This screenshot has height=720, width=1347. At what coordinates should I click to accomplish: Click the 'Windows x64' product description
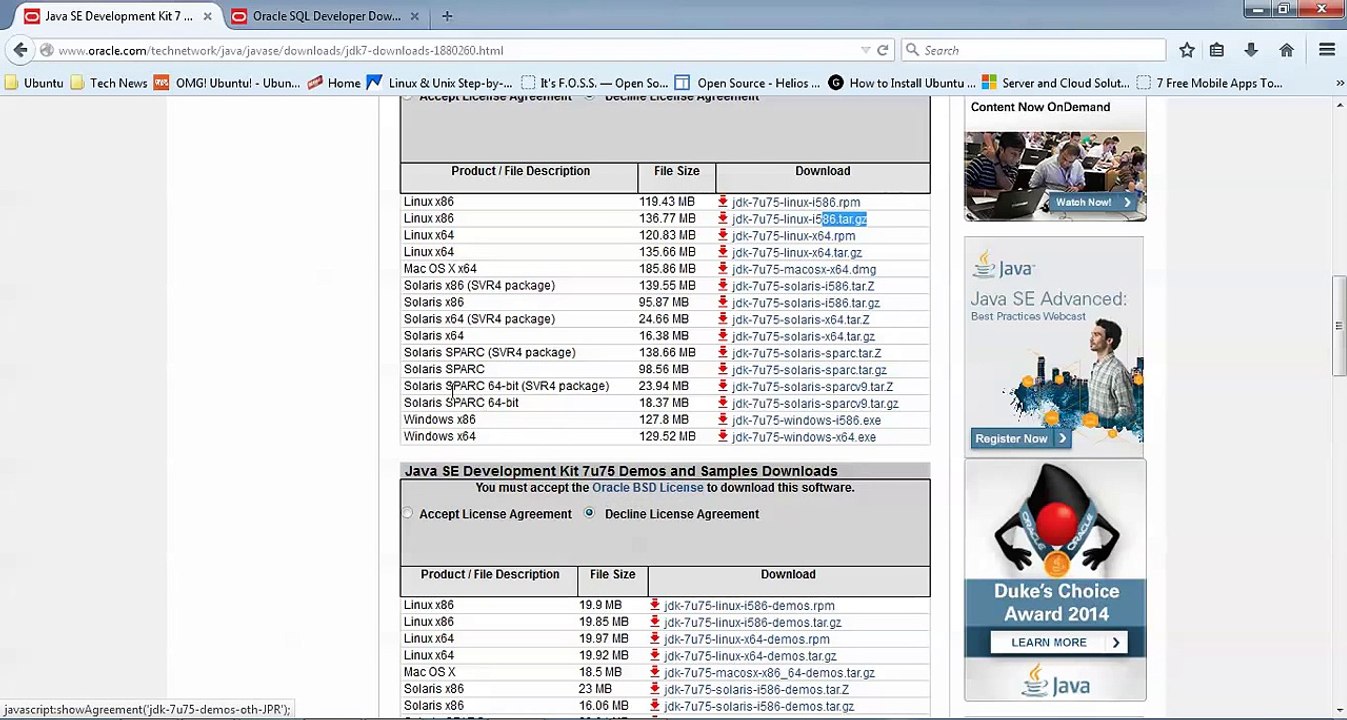[x=439, y=437]
